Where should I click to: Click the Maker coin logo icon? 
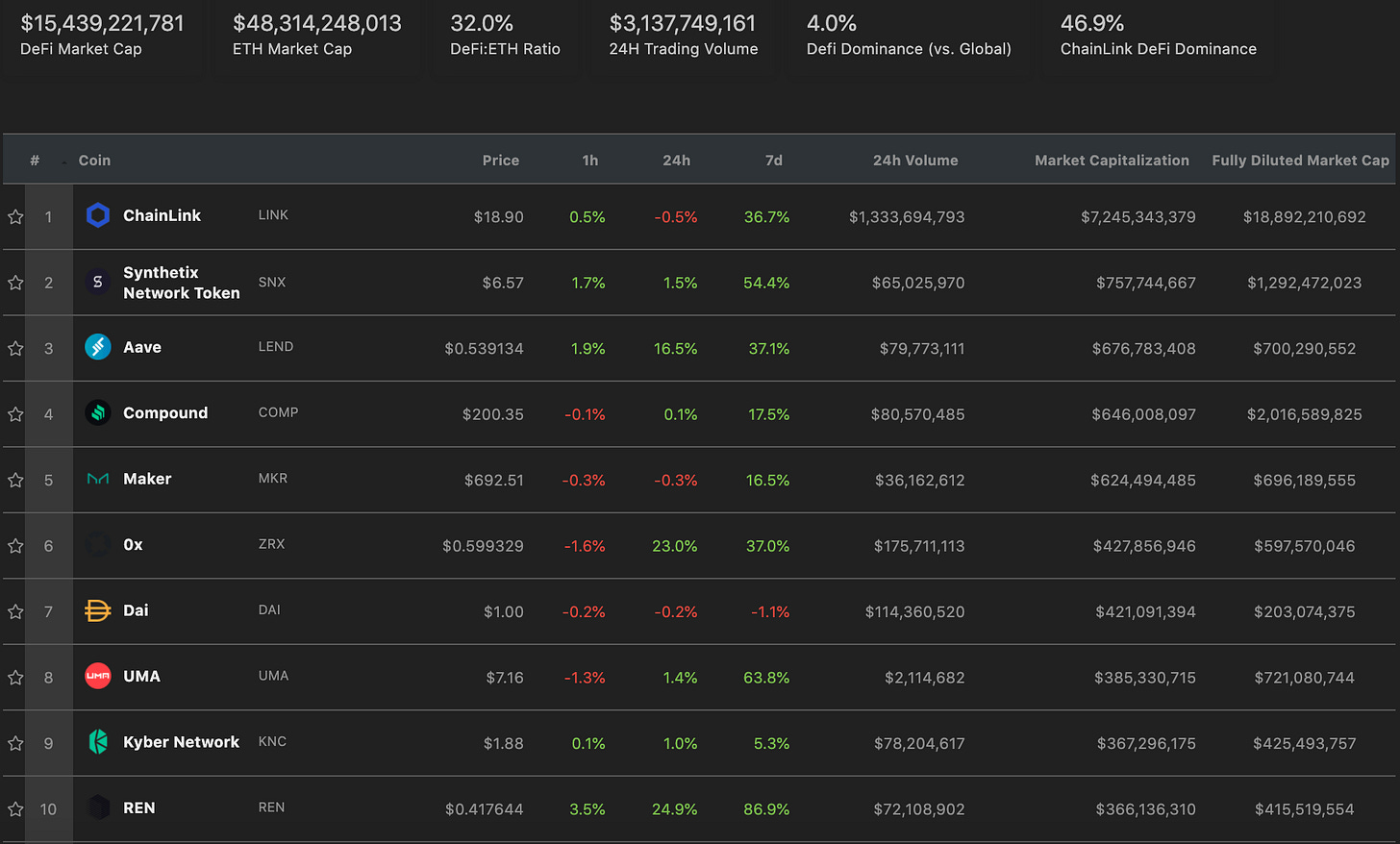pyautogui.click(x=98, y=479)
